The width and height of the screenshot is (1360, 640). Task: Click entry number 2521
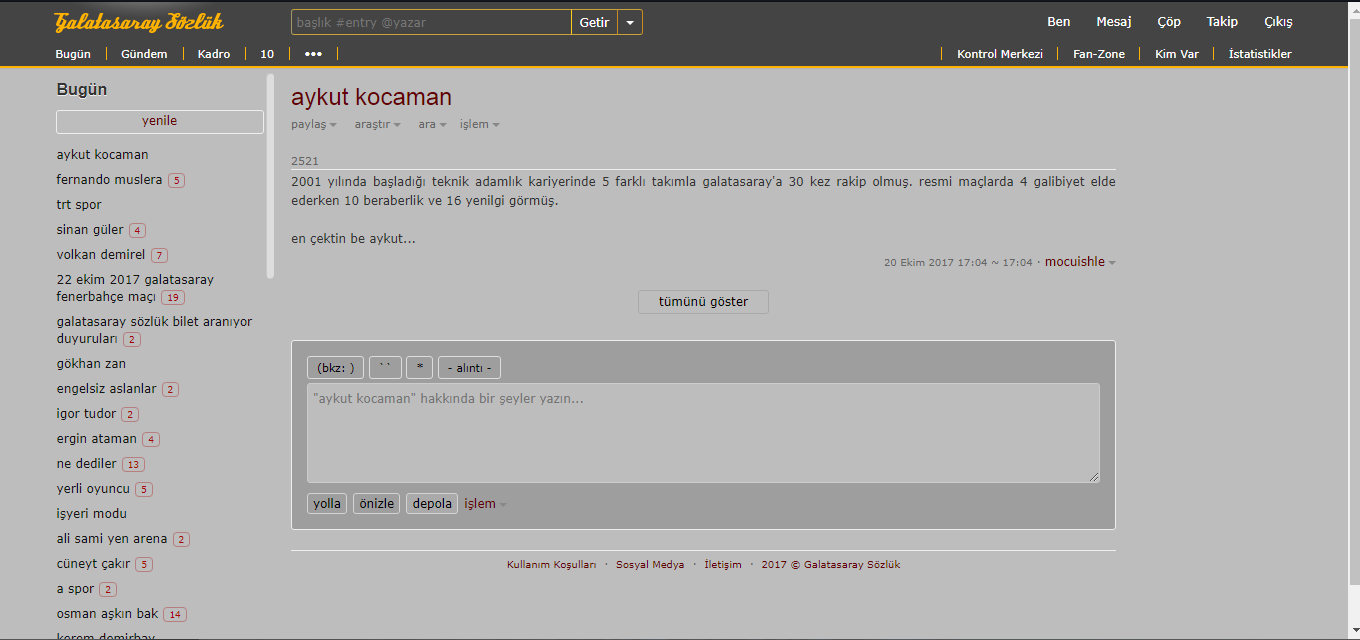(305, 161)
